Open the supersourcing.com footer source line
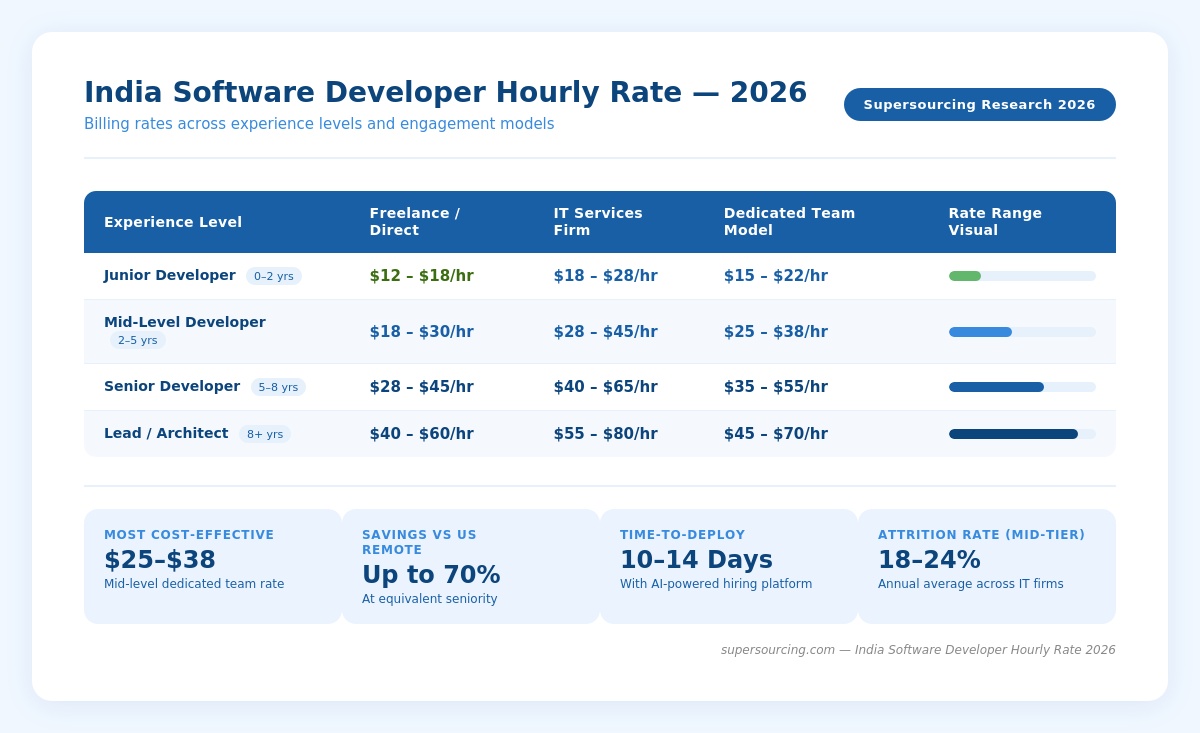This screenshot has width=1200, height=733. point(918,650)
